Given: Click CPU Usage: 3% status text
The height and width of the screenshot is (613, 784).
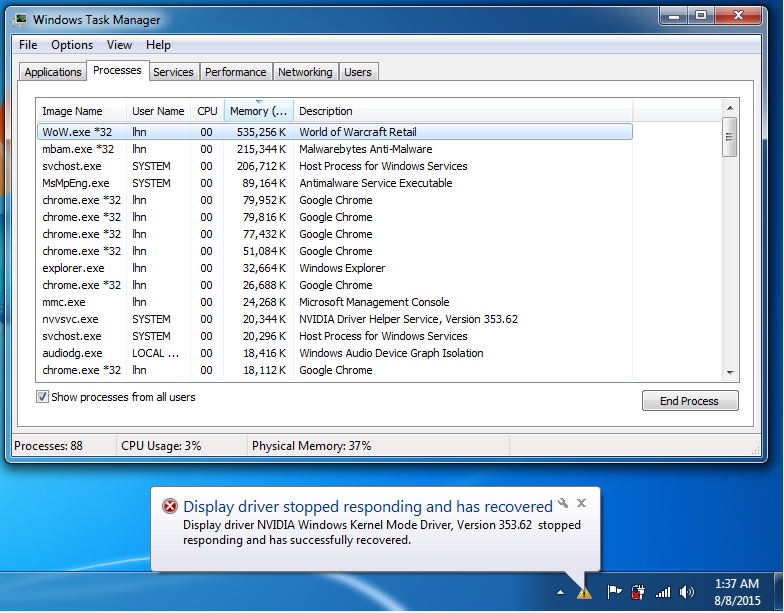Looking at the screenshot, I should coord(161,446).
